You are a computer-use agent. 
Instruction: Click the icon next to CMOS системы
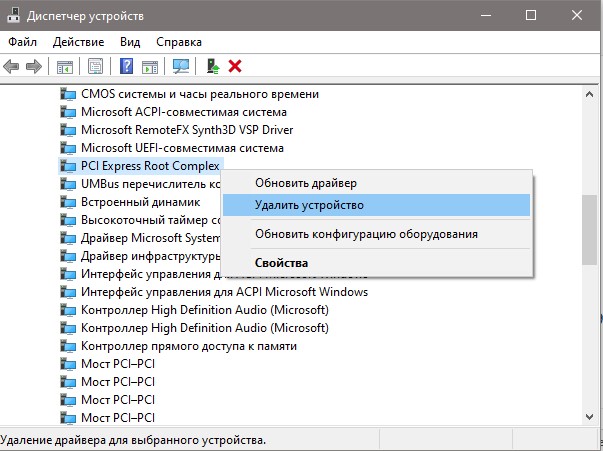click(x=68, y=94)
